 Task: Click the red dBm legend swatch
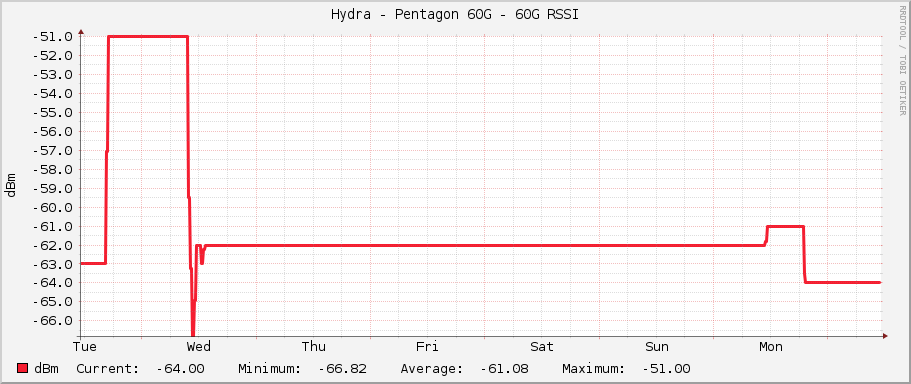tap(23, 368)
